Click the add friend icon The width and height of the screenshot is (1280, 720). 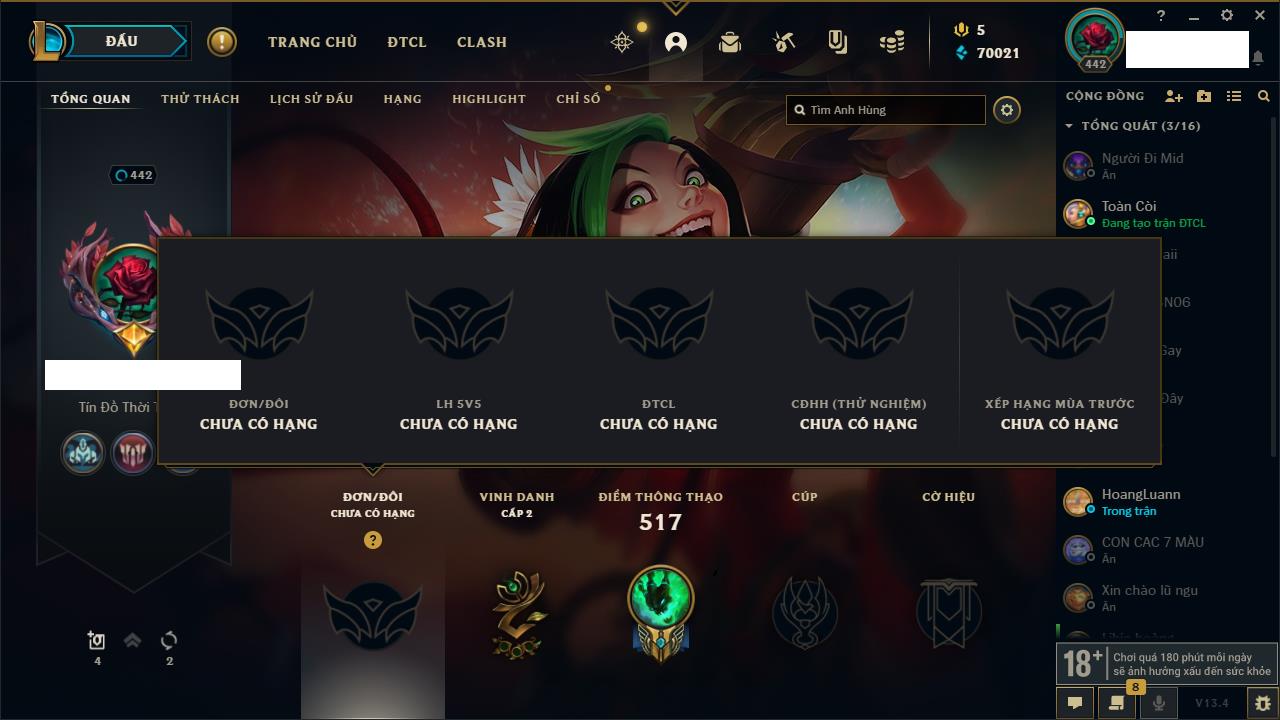point(1174,96)
